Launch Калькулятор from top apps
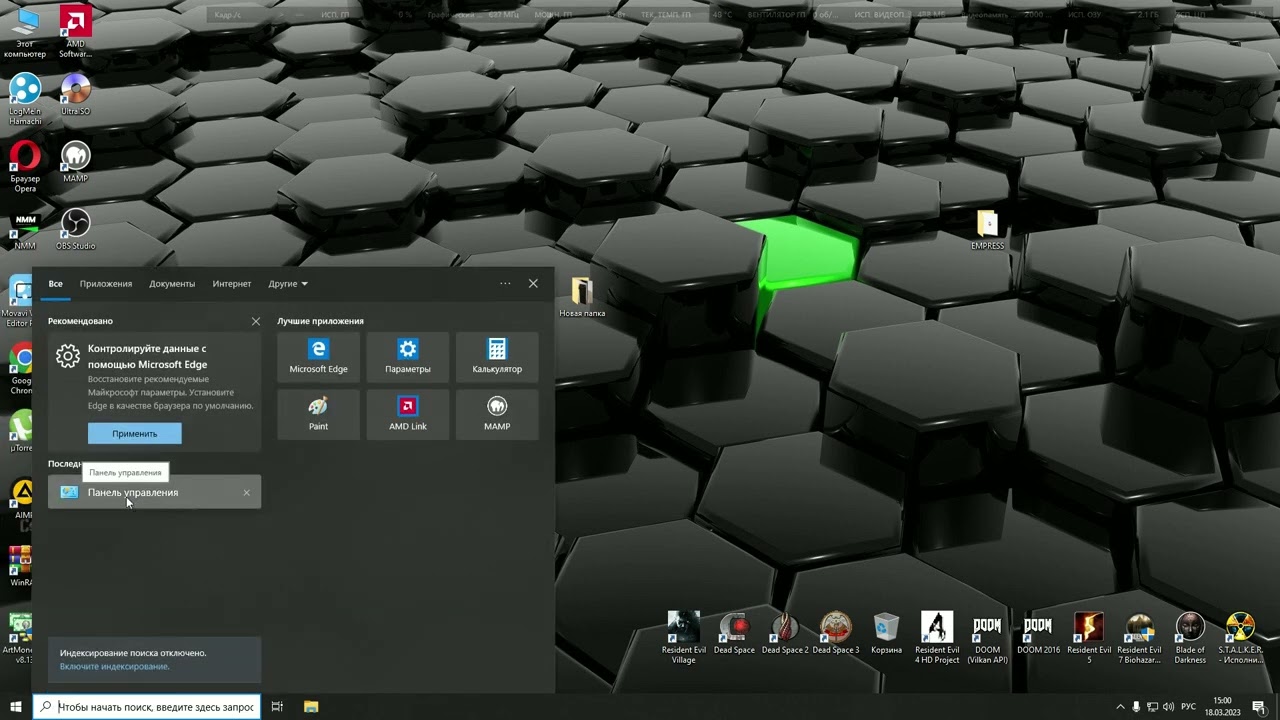The image size is (1280, 720). click(497, 356)
